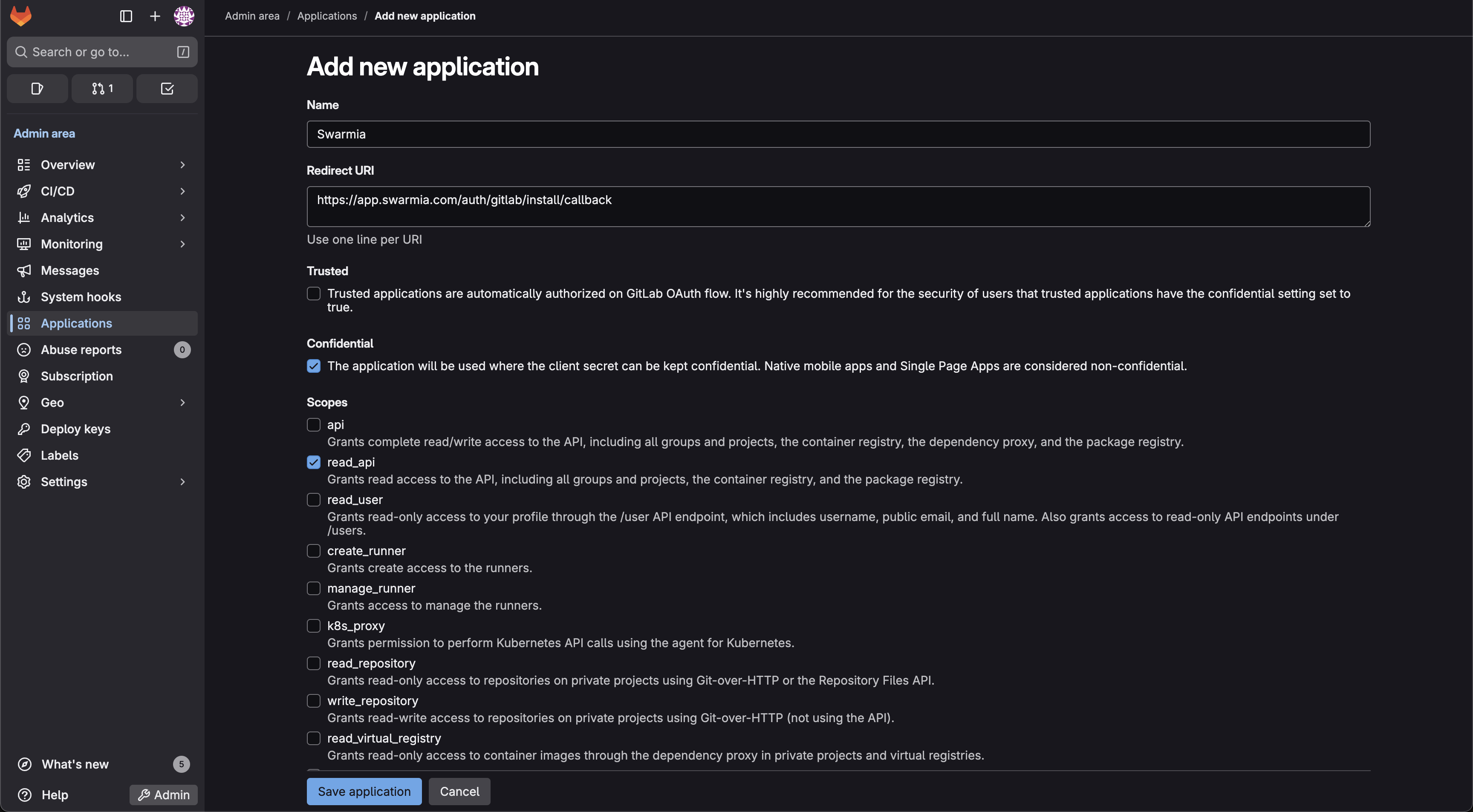Open merge requests icon with count 1

tap(102, 89)
